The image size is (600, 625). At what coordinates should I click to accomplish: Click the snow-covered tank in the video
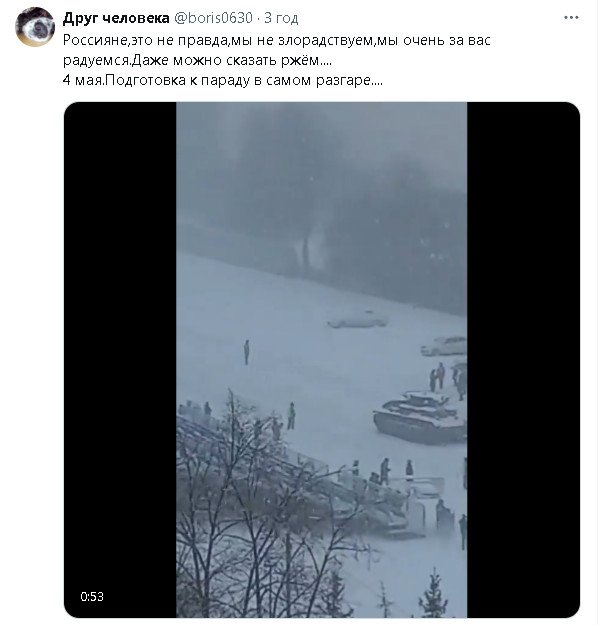(420, 417)
